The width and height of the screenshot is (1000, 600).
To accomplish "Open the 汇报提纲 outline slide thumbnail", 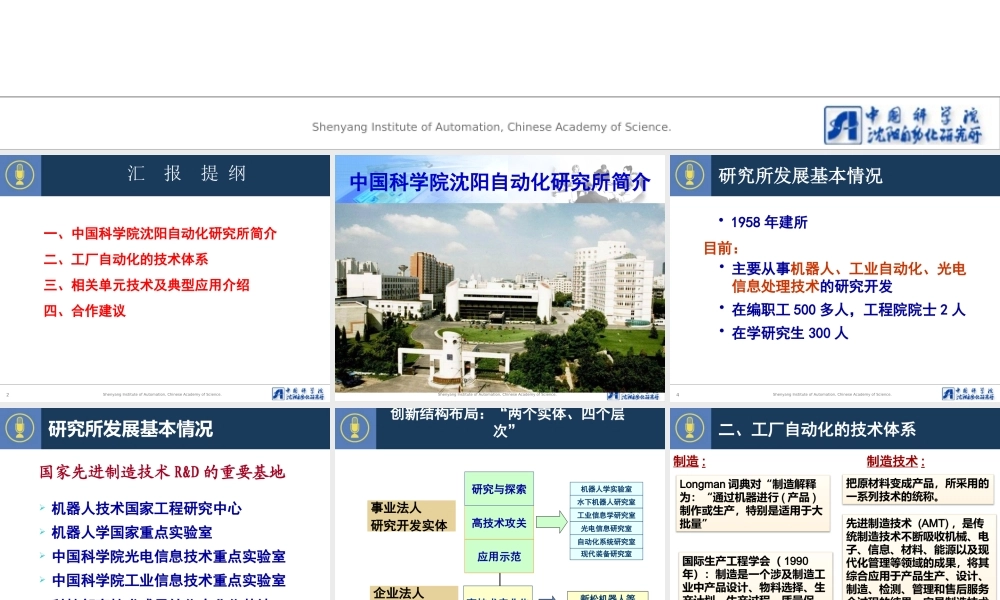I will click(x=165, y=278).
